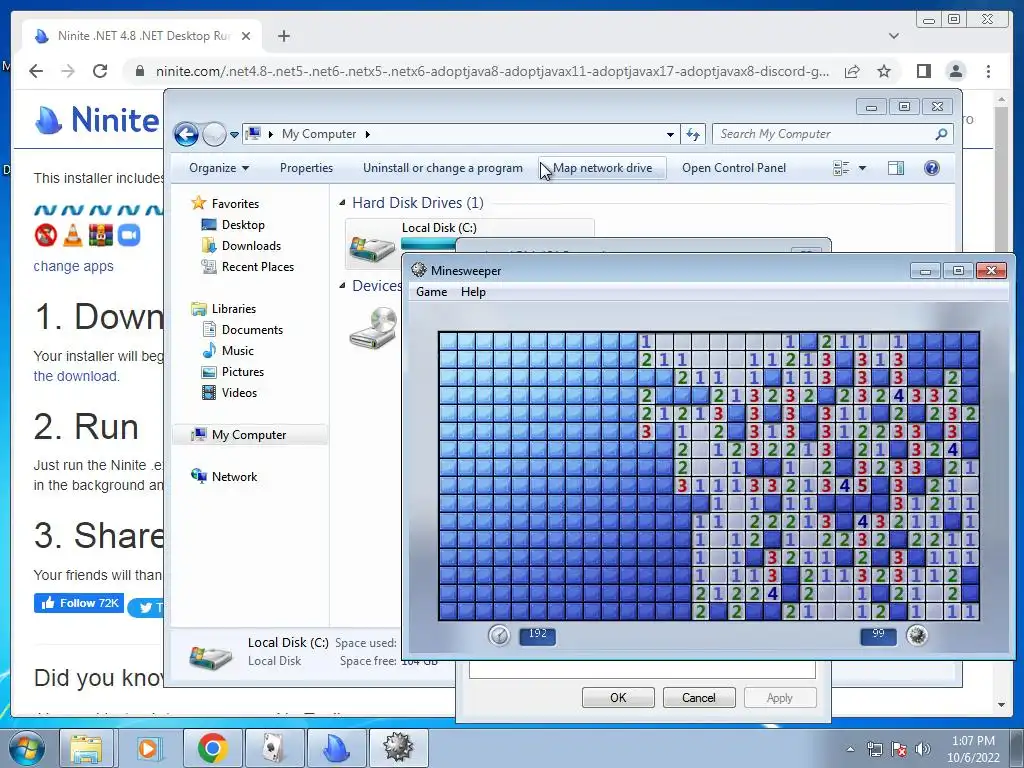
Task: Click the search magnifier in My Computer
Action: (x=941, y=134)
